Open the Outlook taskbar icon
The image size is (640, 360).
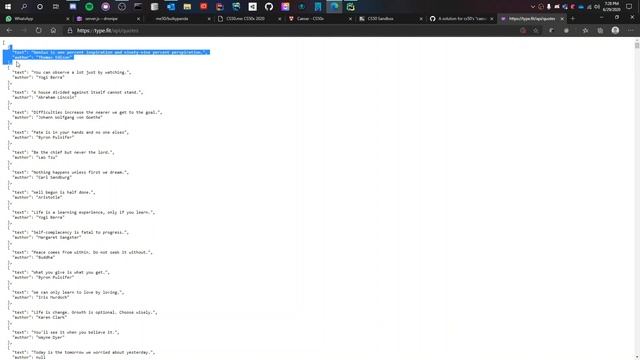pyautogui.click(x=171, y=7)
